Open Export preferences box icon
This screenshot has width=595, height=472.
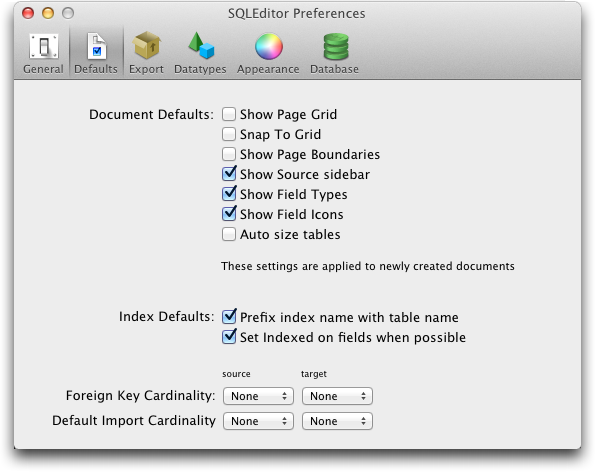tap(146, 46)
